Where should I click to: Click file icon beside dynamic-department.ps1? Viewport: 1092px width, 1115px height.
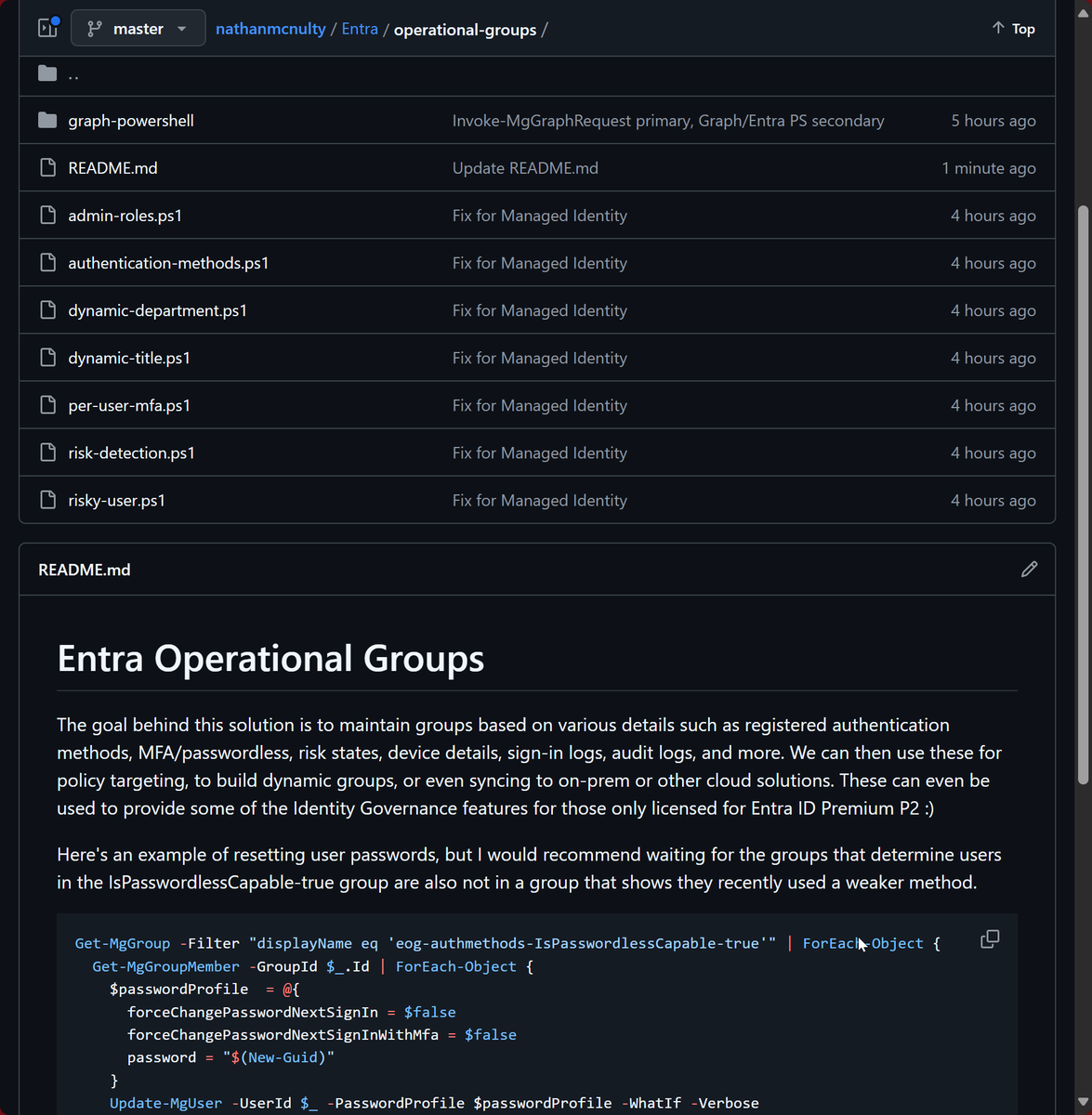click(47, 309)
